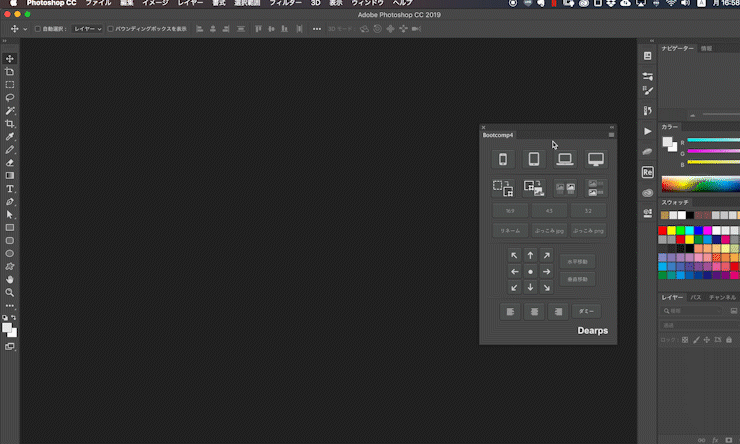
Task: Click the laptop icon in Bootcomp4 panel
Action: tap(565, 159)
